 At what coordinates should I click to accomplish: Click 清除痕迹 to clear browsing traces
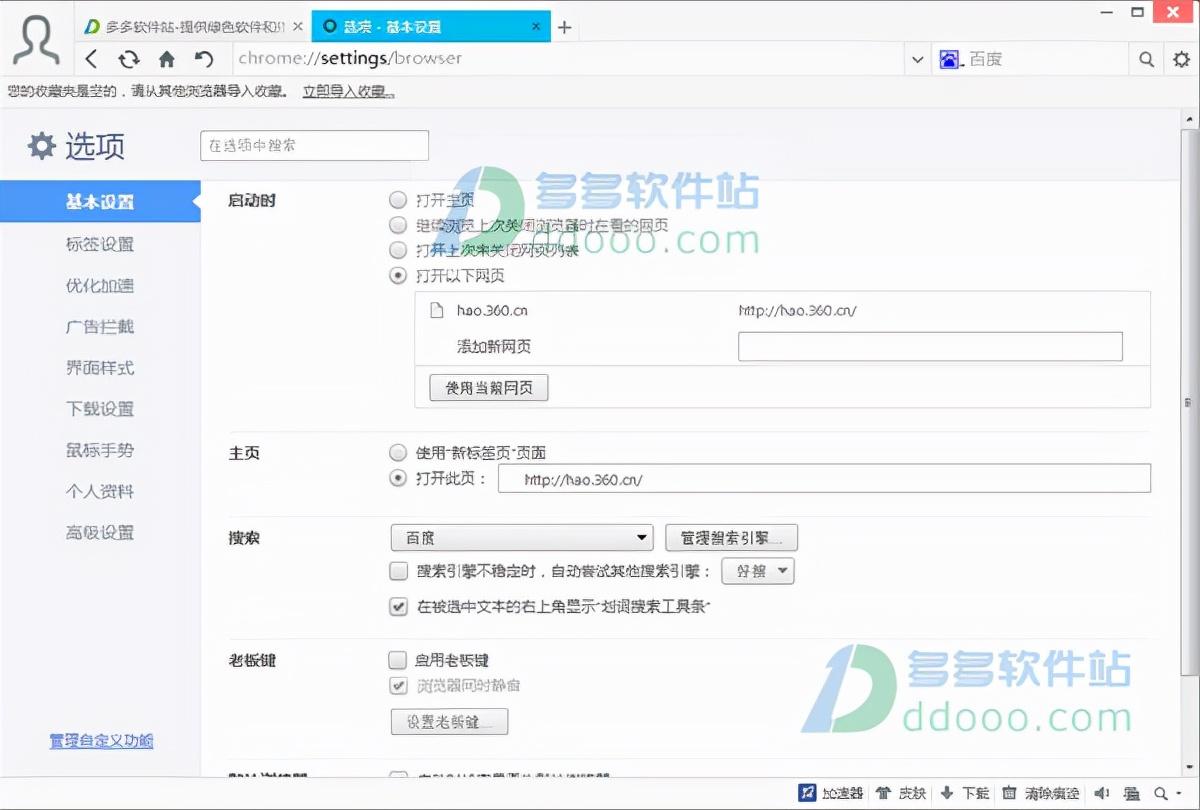click(x=1042, y=792)
